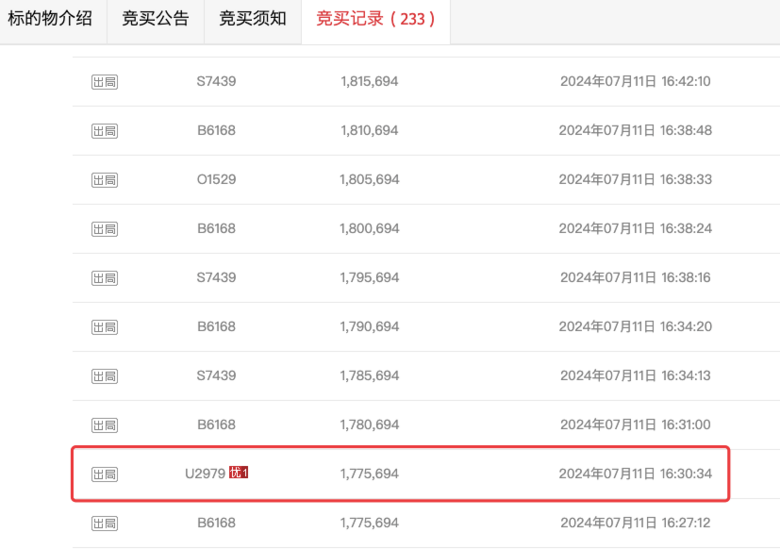Click bidder code O1529
The image size is (780, 549).
coord(216,179)
